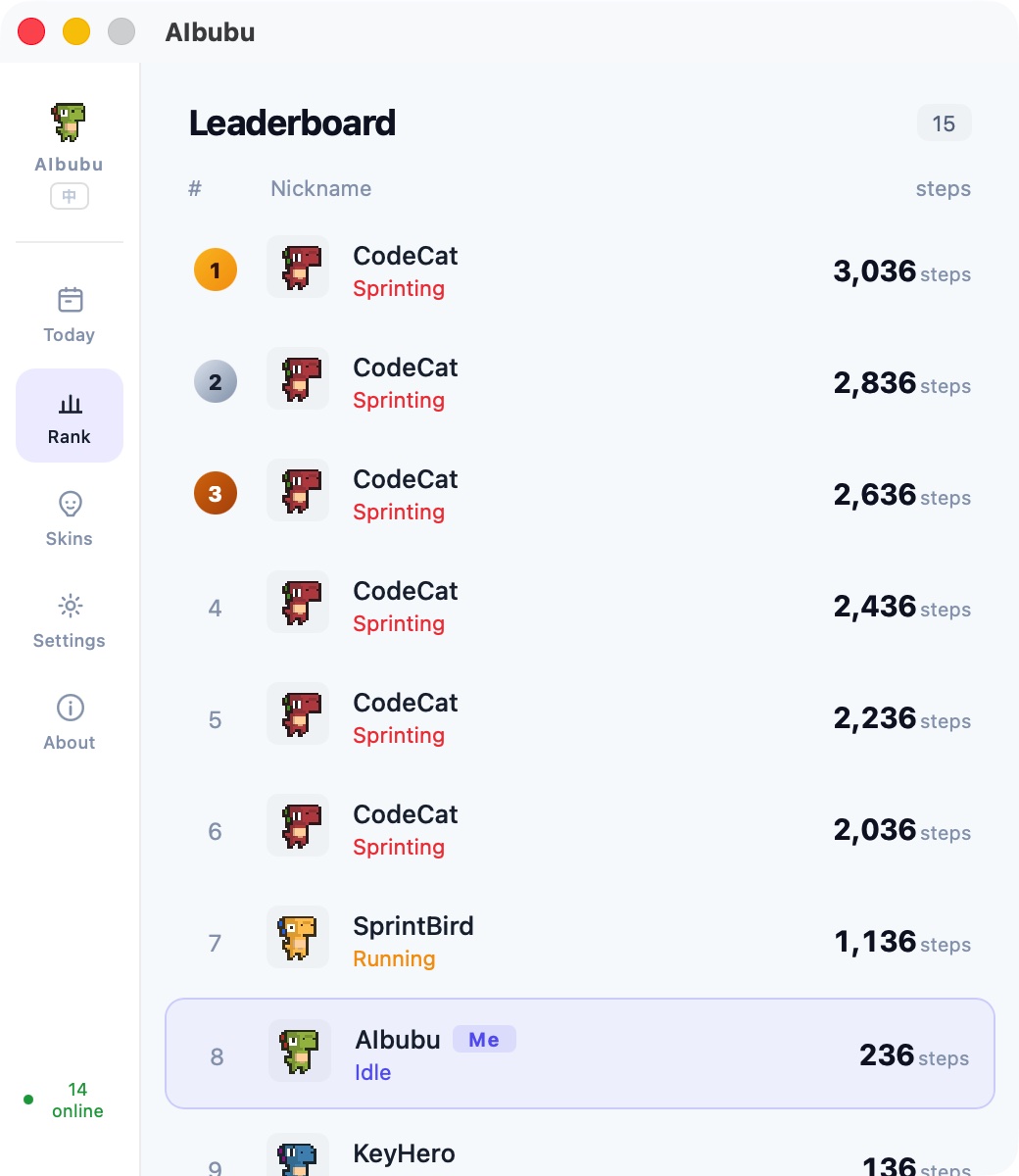
Task: Click the AIbubu pet avatar in sidebar
Action: point(69,122)
